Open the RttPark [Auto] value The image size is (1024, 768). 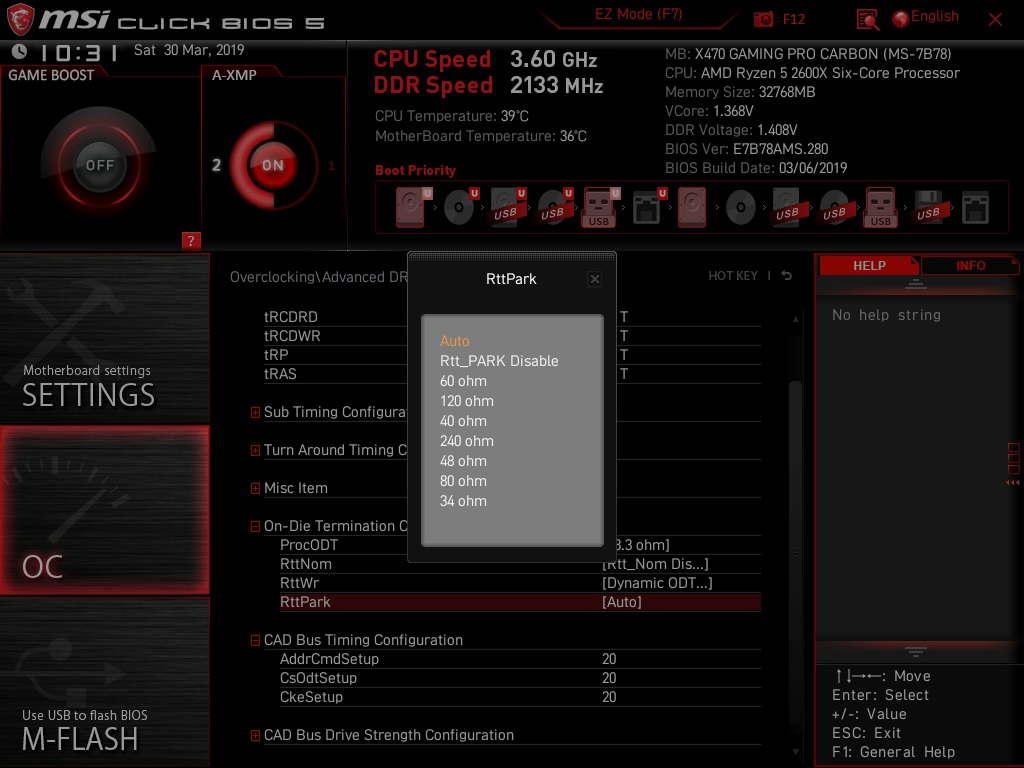[x=622, y=602]
